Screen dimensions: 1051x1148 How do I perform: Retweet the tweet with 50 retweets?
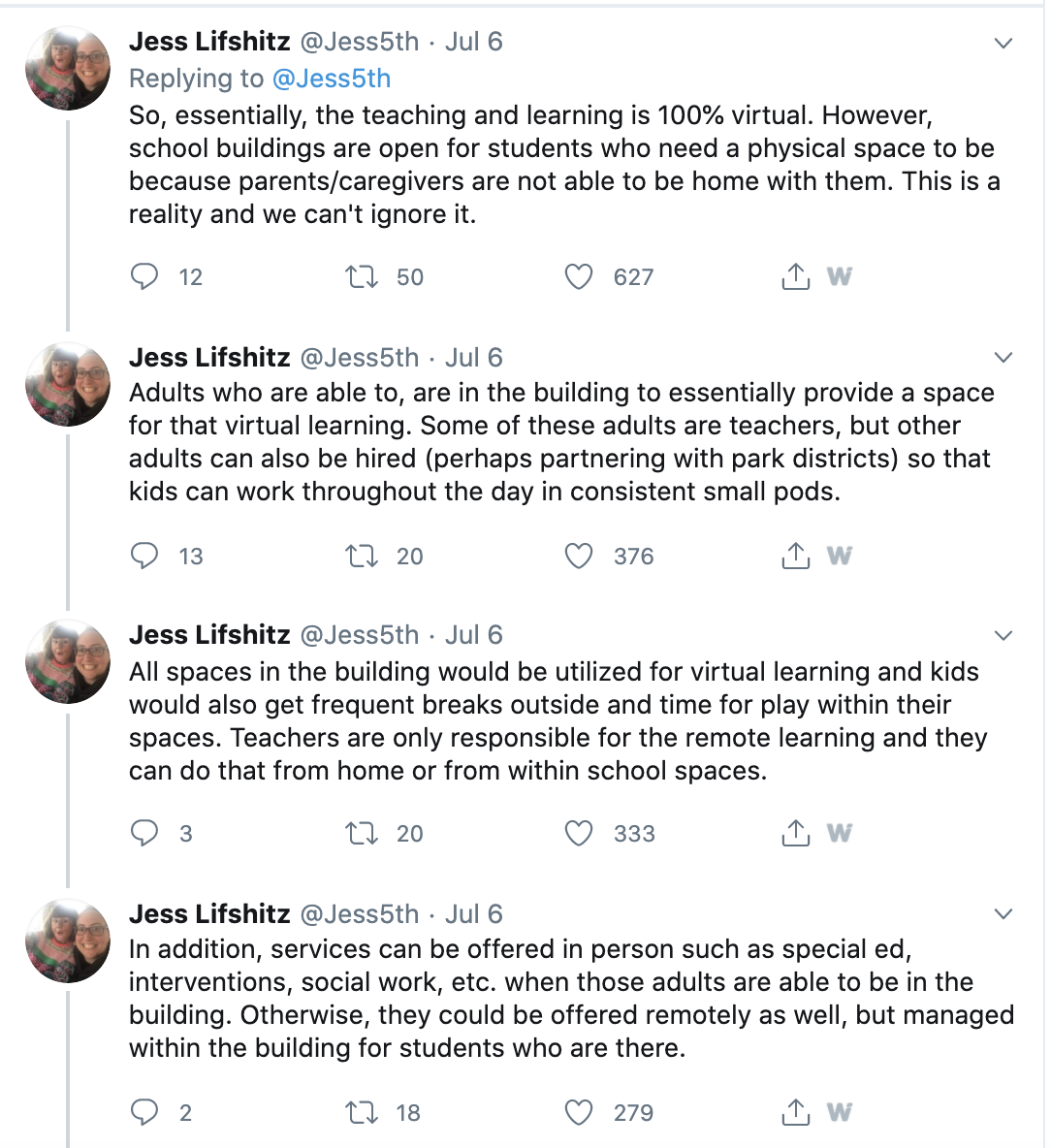[x=362, y=276]
